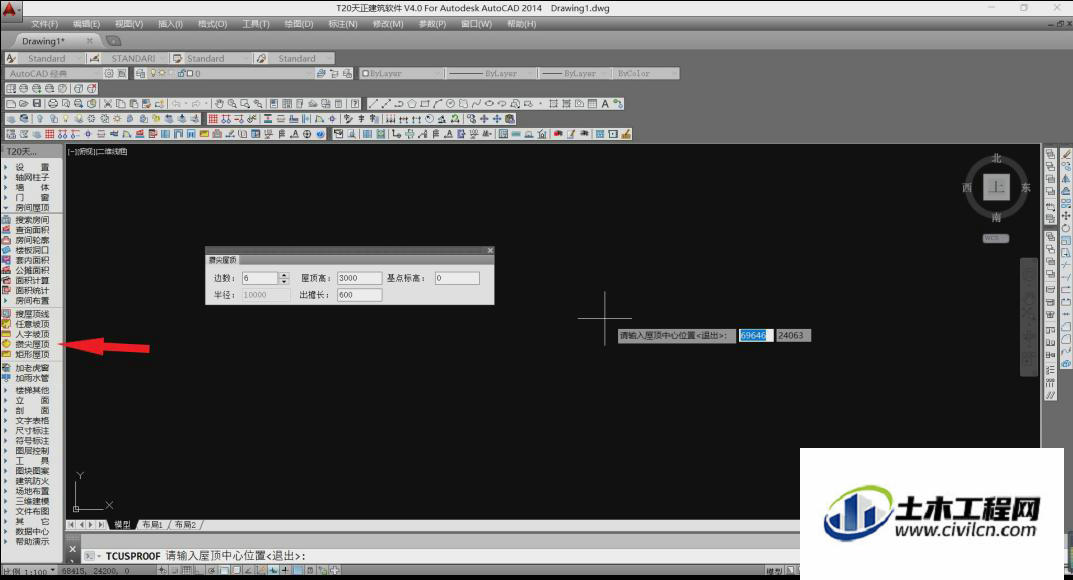Open the 比例 1:100 scale selector

29,571
